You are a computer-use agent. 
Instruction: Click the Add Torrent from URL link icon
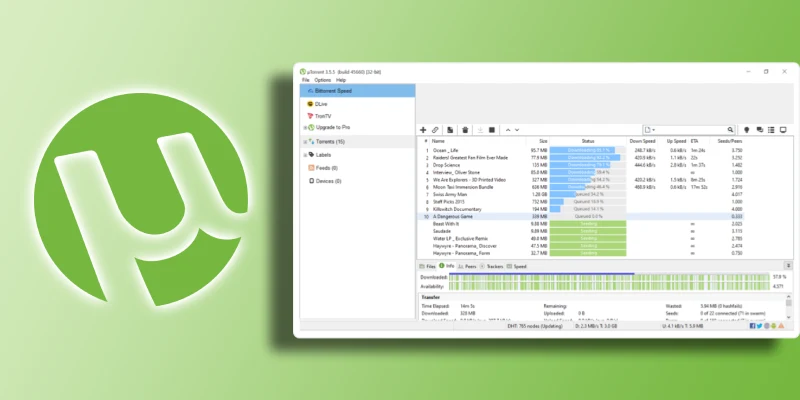pos(437,129)
